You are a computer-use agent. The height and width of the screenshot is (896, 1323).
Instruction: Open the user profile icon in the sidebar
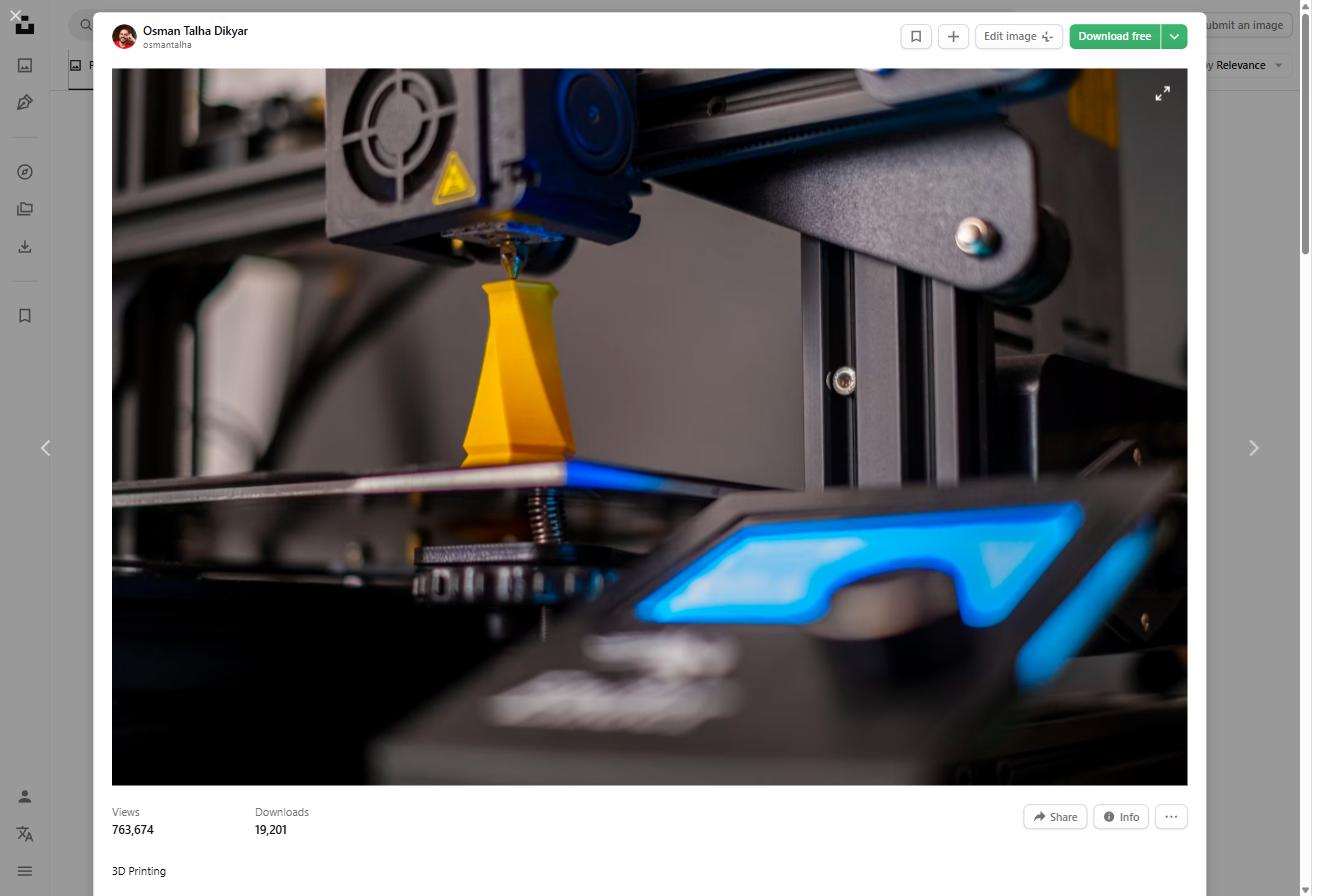tap(25, 797)
